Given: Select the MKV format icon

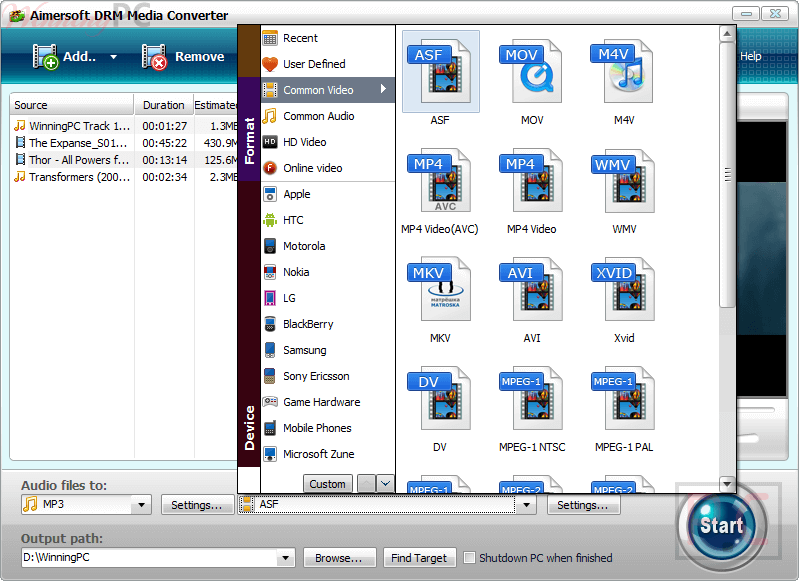Looking at the screenshot, I should click(x=440, y=289).
